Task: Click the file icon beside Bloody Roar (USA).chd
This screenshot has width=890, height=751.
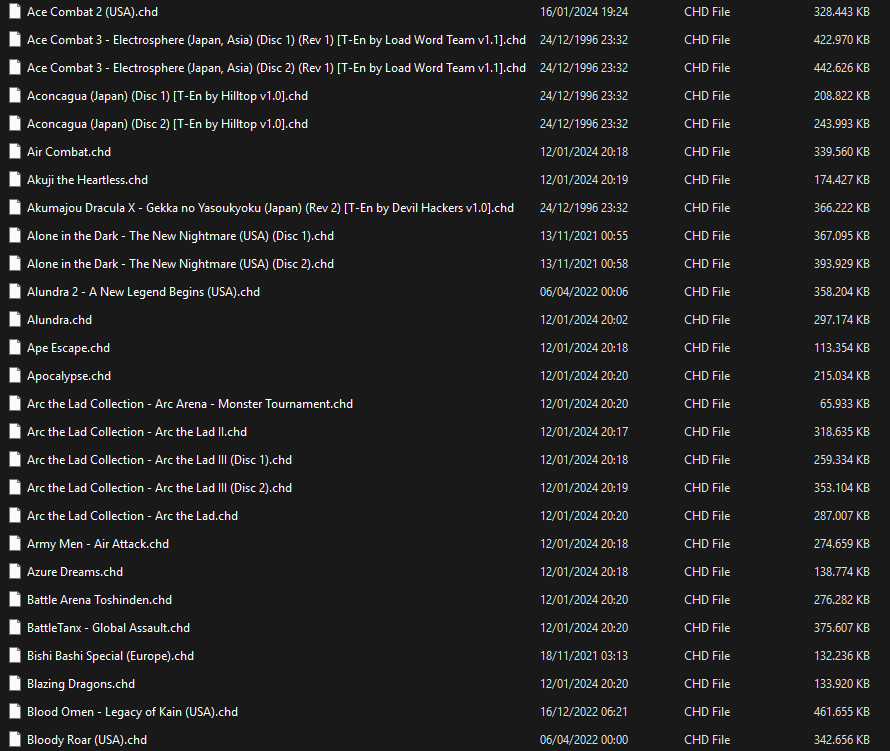Action: [x=15, y=740]
